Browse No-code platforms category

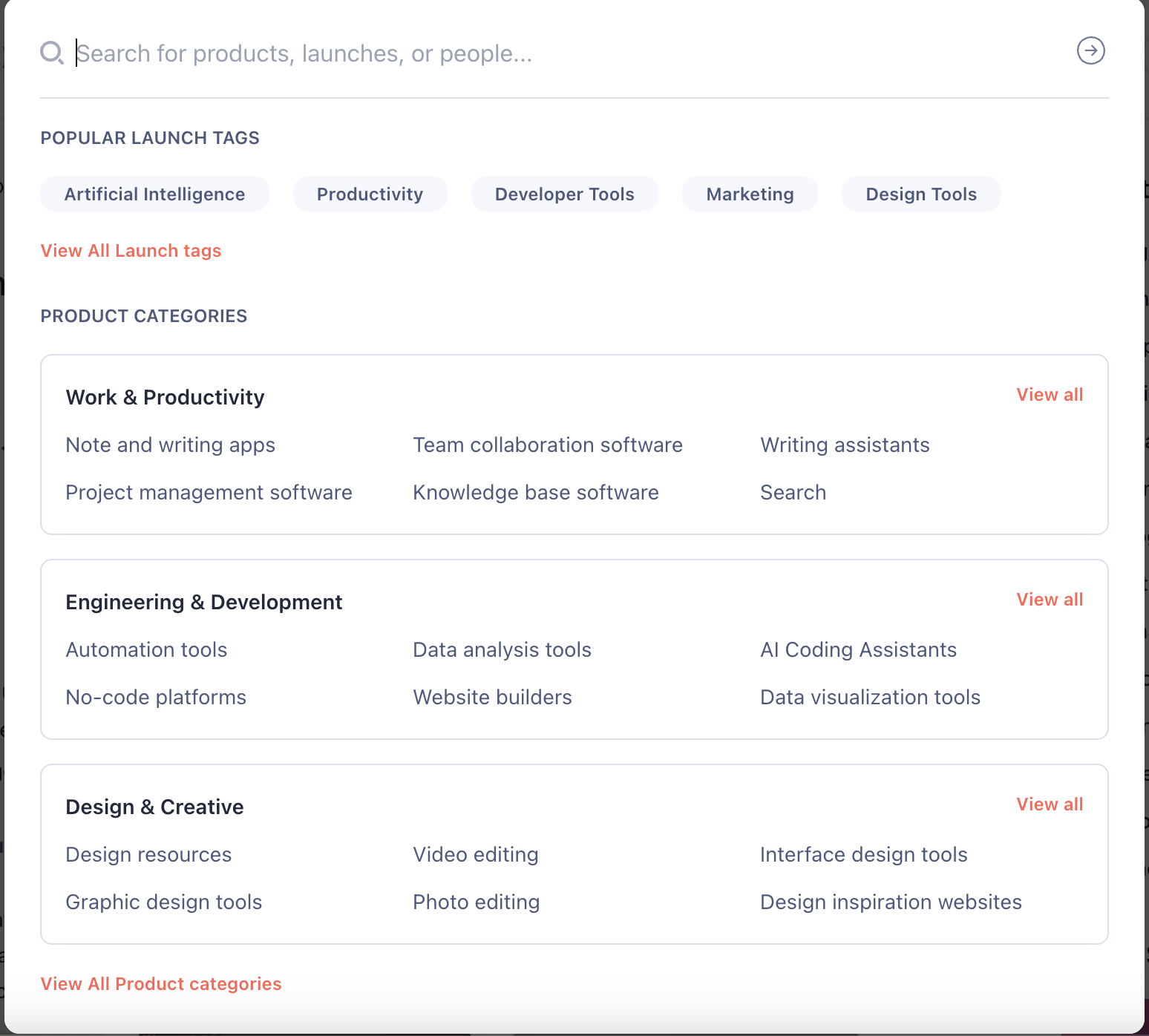[x=156, y=698]
